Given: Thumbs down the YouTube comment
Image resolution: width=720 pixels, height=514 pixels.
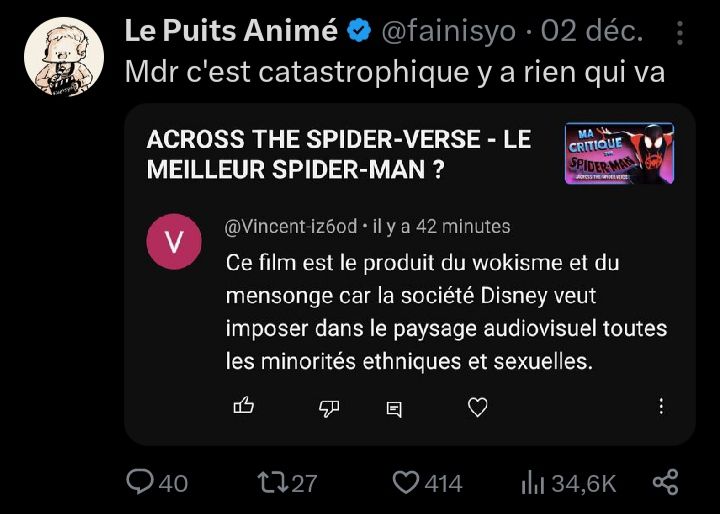Looking at the screenshot, I should point(330,407).
